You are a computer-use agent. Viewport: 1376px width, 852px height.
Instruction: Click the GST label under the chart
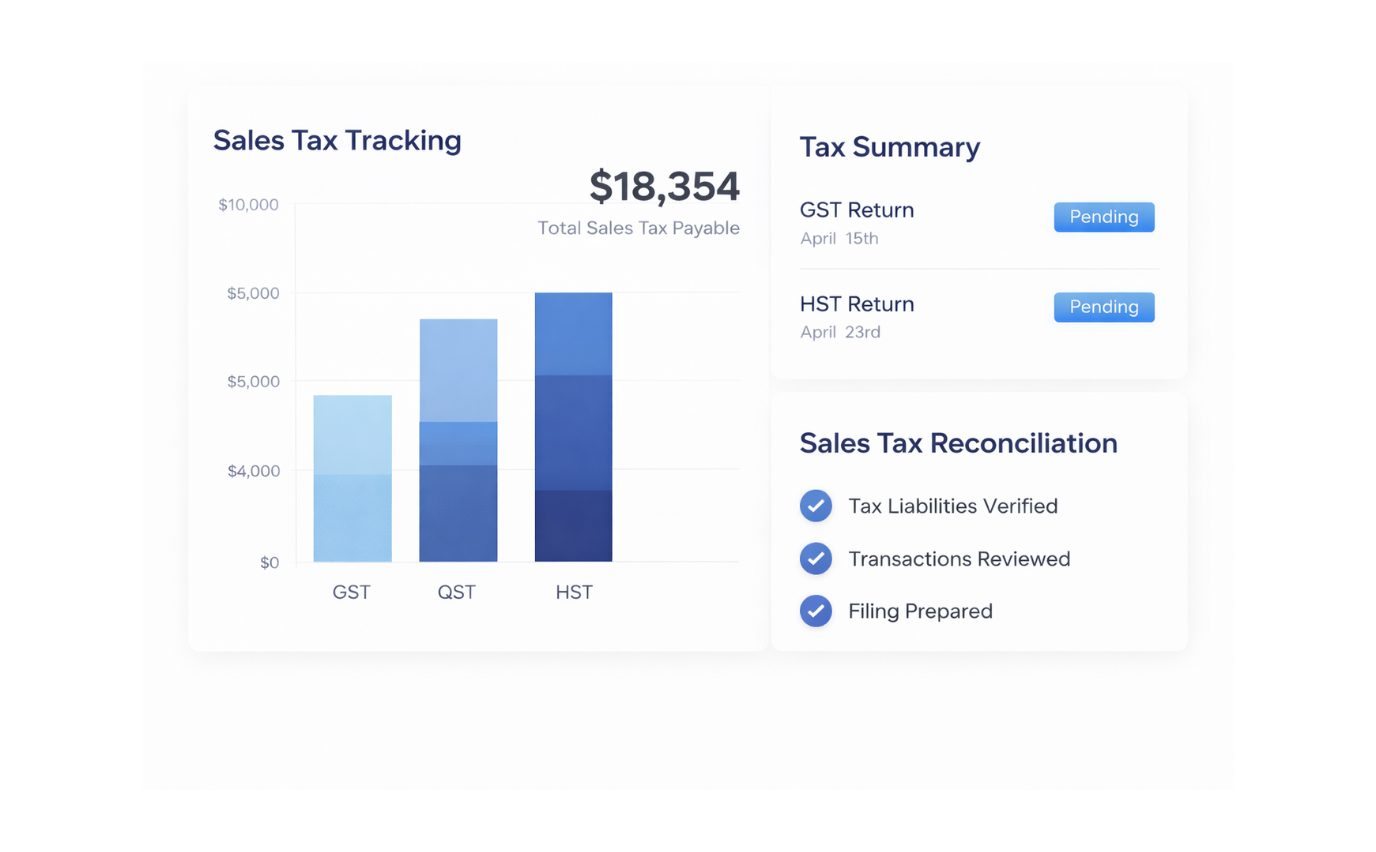tap(351, 592)
